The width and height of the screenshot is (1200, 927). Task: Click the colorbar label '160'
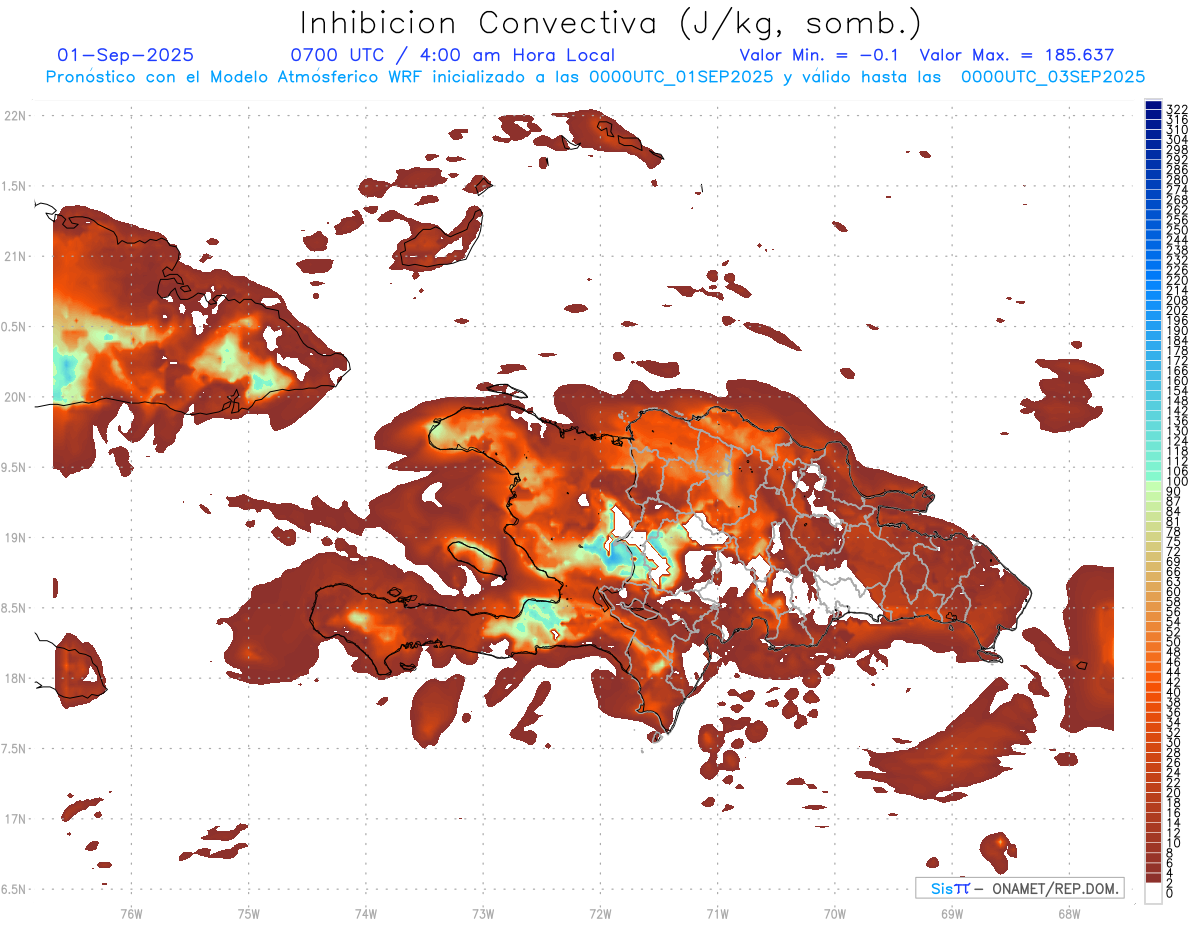(x=1177, y=380)
